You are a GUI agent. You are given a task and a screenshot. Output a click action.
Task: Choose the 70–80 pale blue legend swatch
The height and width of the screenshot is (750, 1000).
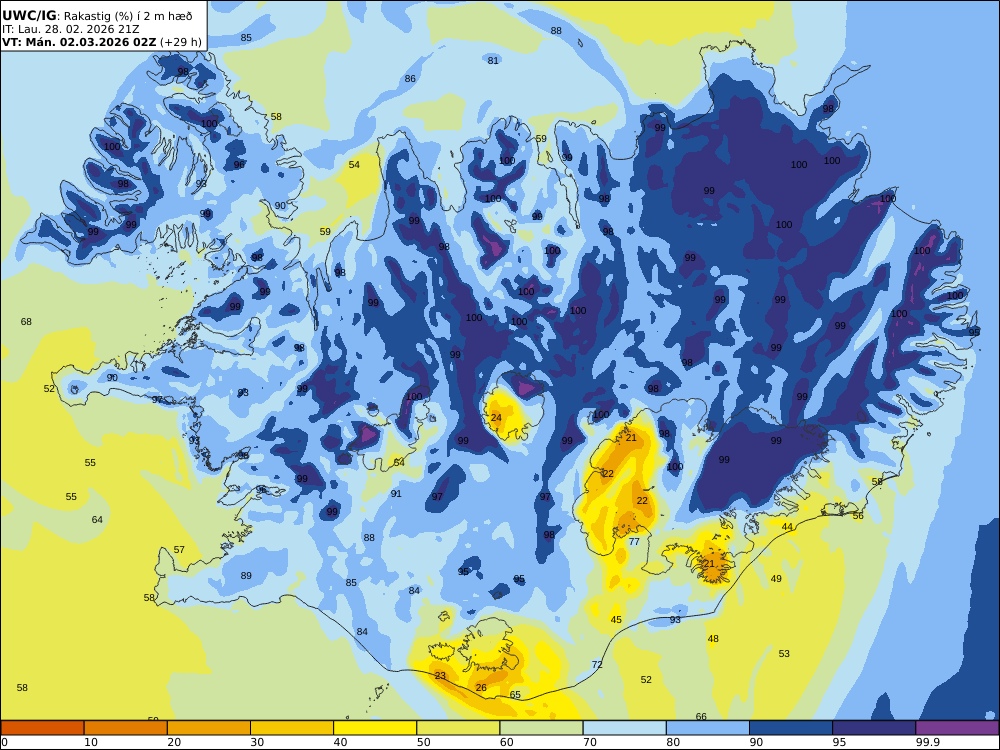[624, 728]
